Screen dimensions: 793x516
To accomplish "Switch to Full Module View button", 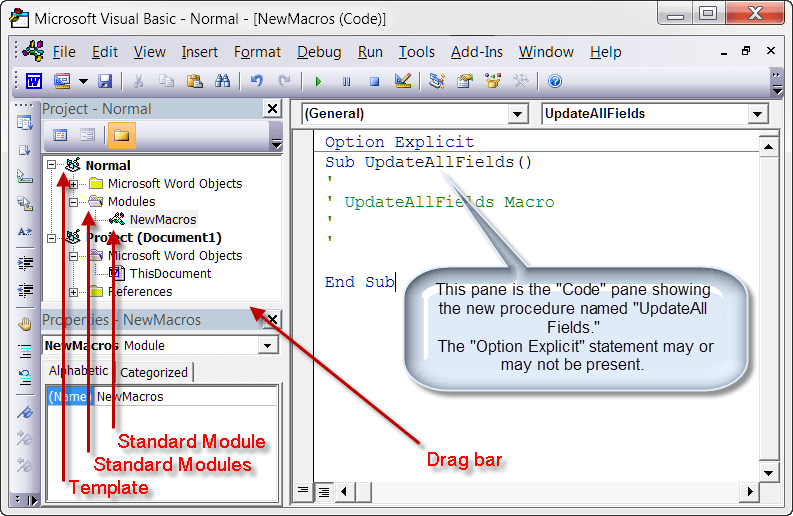I will [x=324, y=491].
